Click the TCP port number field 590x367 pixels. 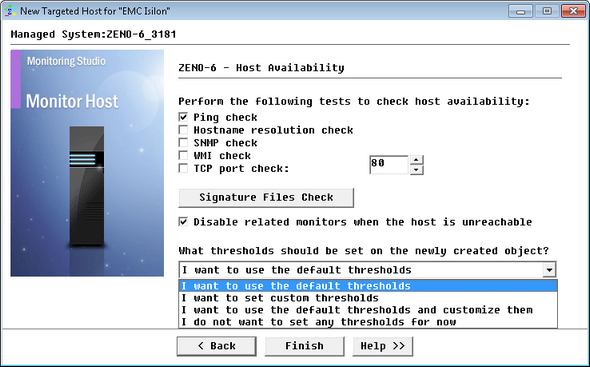coord(389,164)
